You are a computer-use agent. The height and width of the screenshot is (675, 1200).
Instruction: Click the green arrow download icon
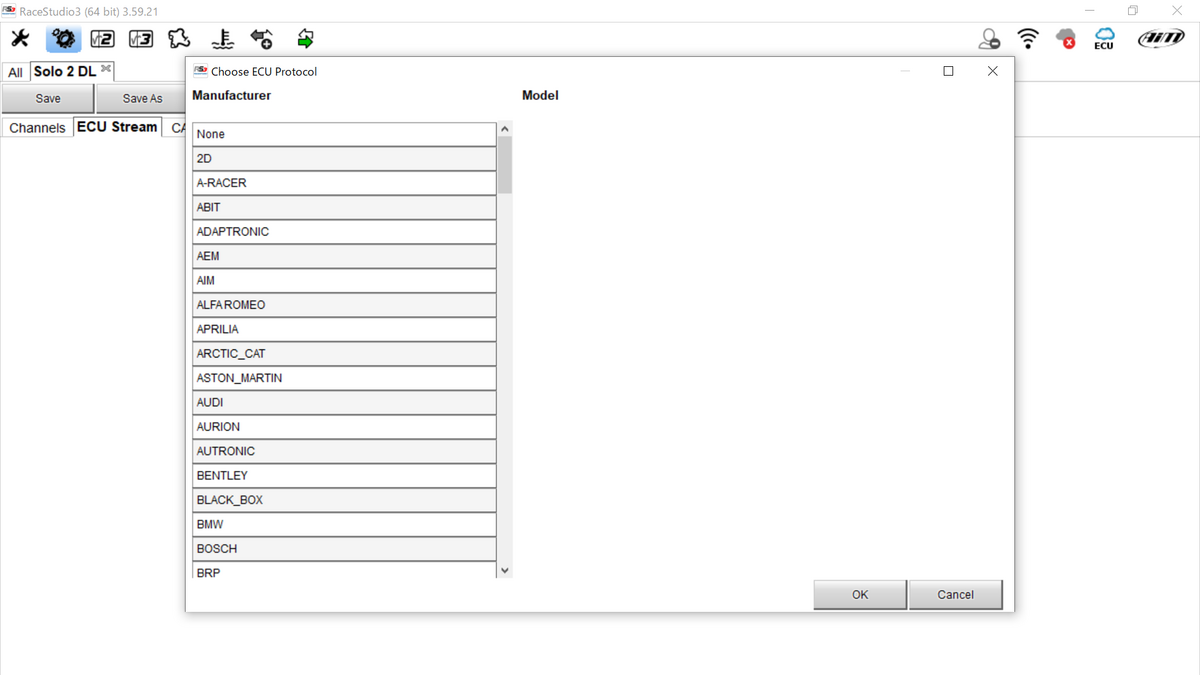[x=306, y=39]
